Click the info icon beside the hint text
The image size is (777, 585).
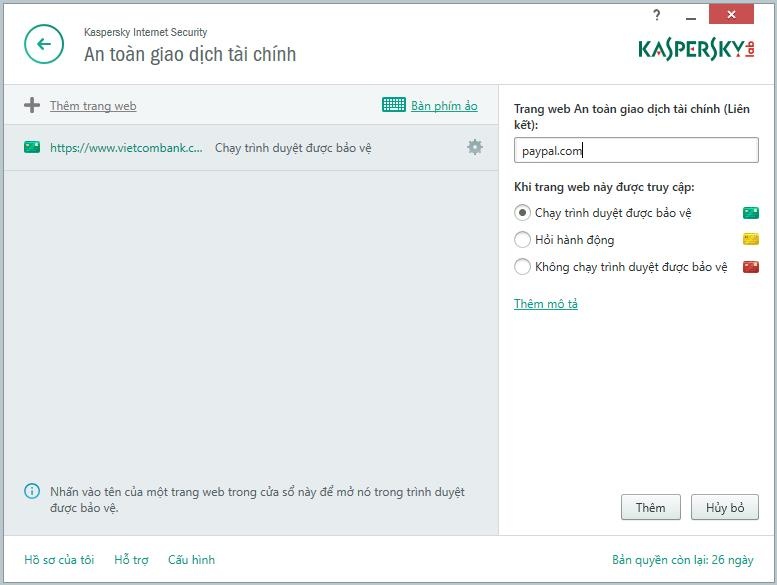pos(32,491)
